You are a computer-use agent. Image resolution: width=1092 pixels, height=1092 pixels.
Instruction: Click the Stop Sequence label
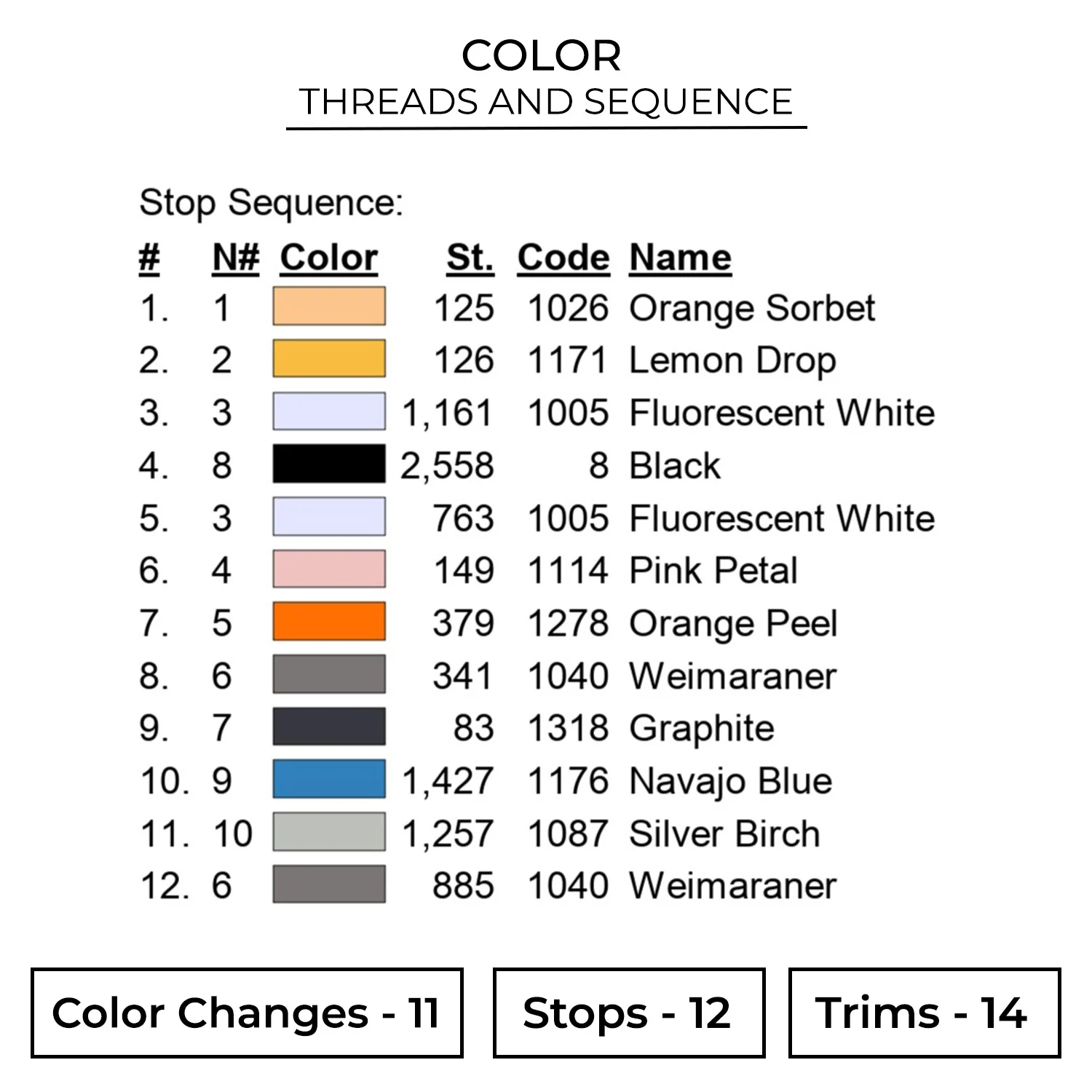pos(271,202)
